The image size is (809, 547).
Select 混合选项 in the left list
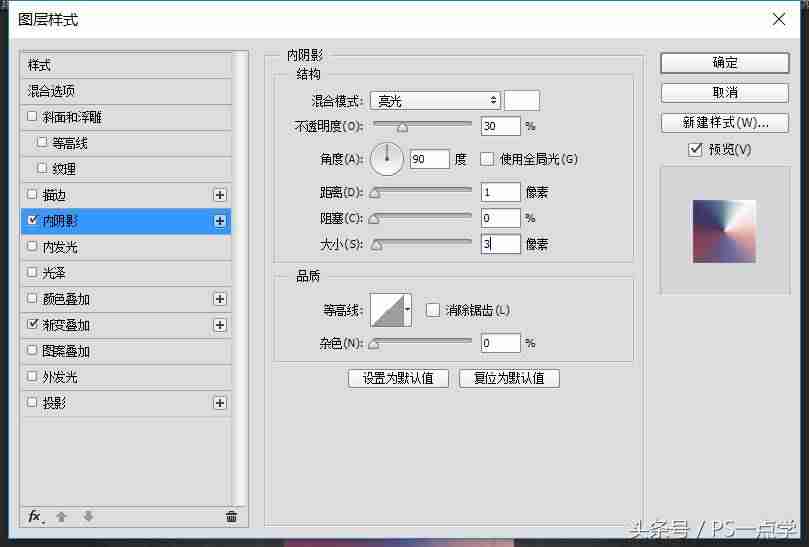click(x=126, y=91)
